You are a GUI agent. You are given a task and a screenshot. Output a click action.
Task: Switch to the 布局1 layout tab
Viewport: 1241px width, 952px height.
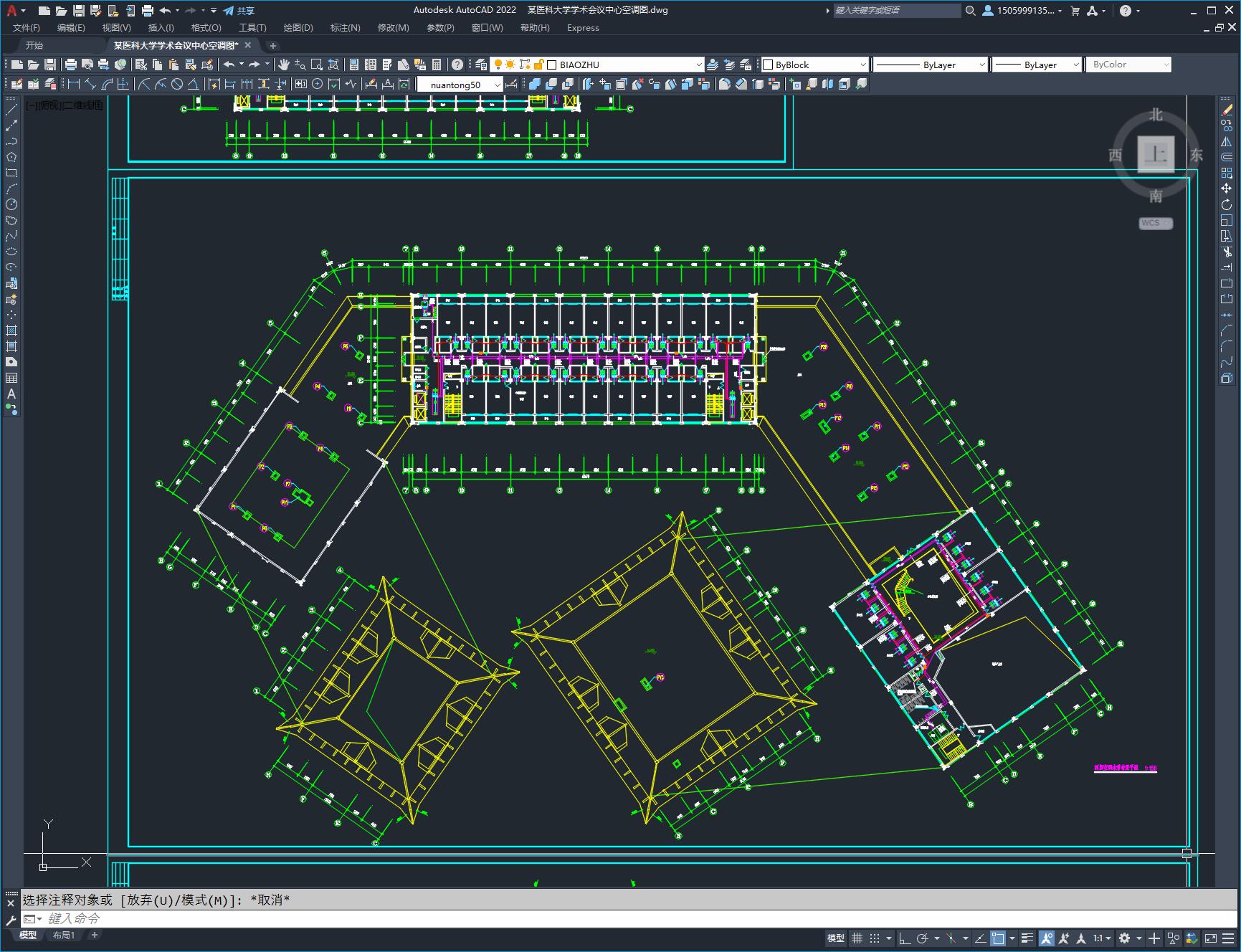pos(64,935)
